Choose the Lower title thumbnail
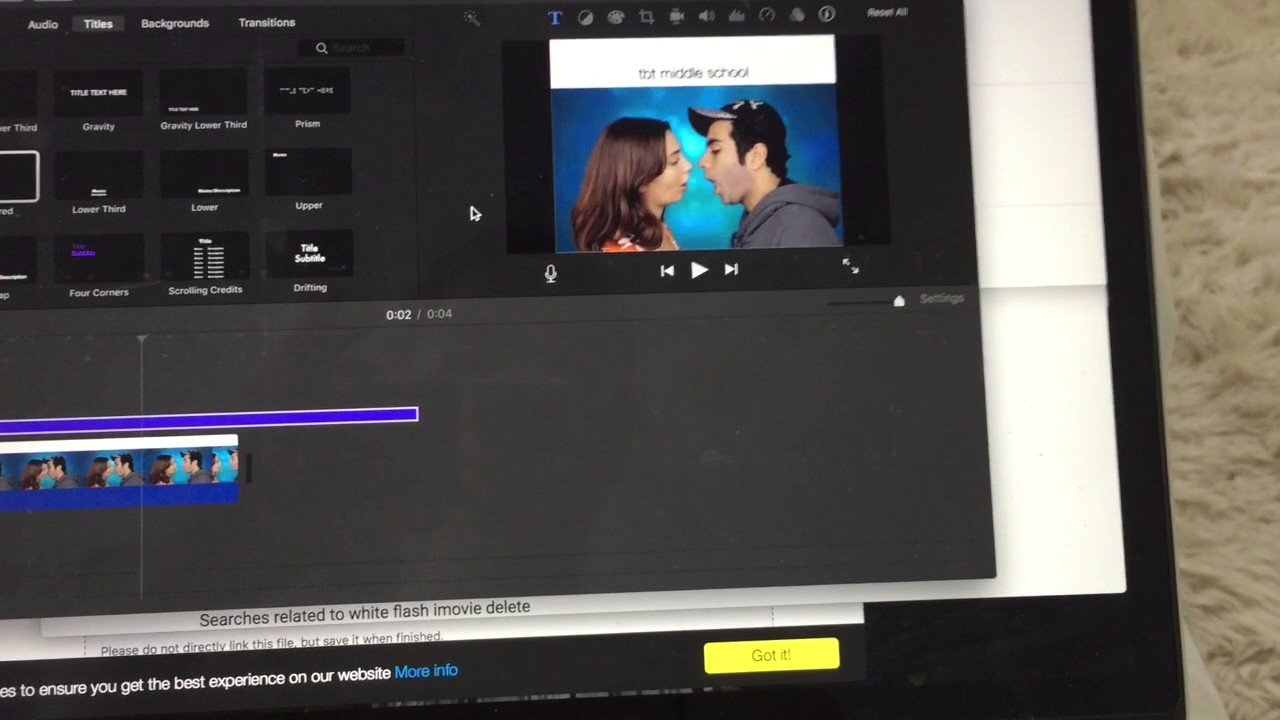Screen dimensions: 1280x720 click(x=204, y=175)
